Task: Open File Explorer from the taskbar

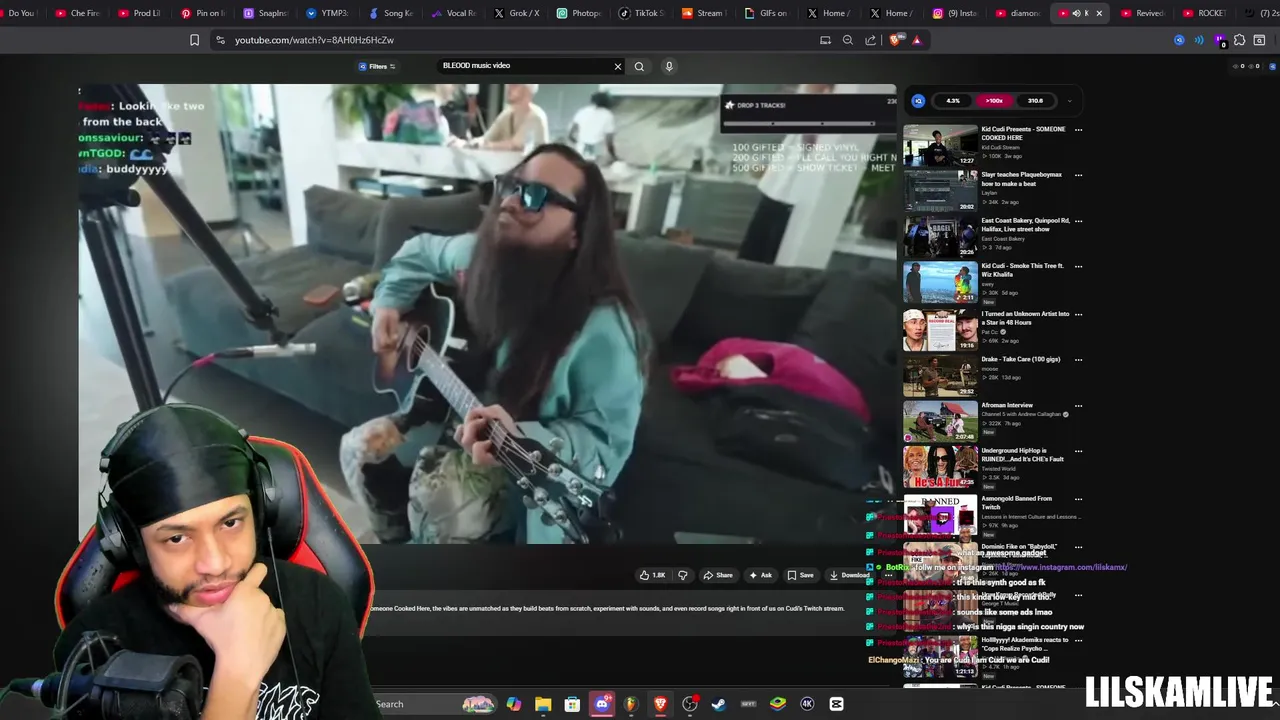Action: 543,704
